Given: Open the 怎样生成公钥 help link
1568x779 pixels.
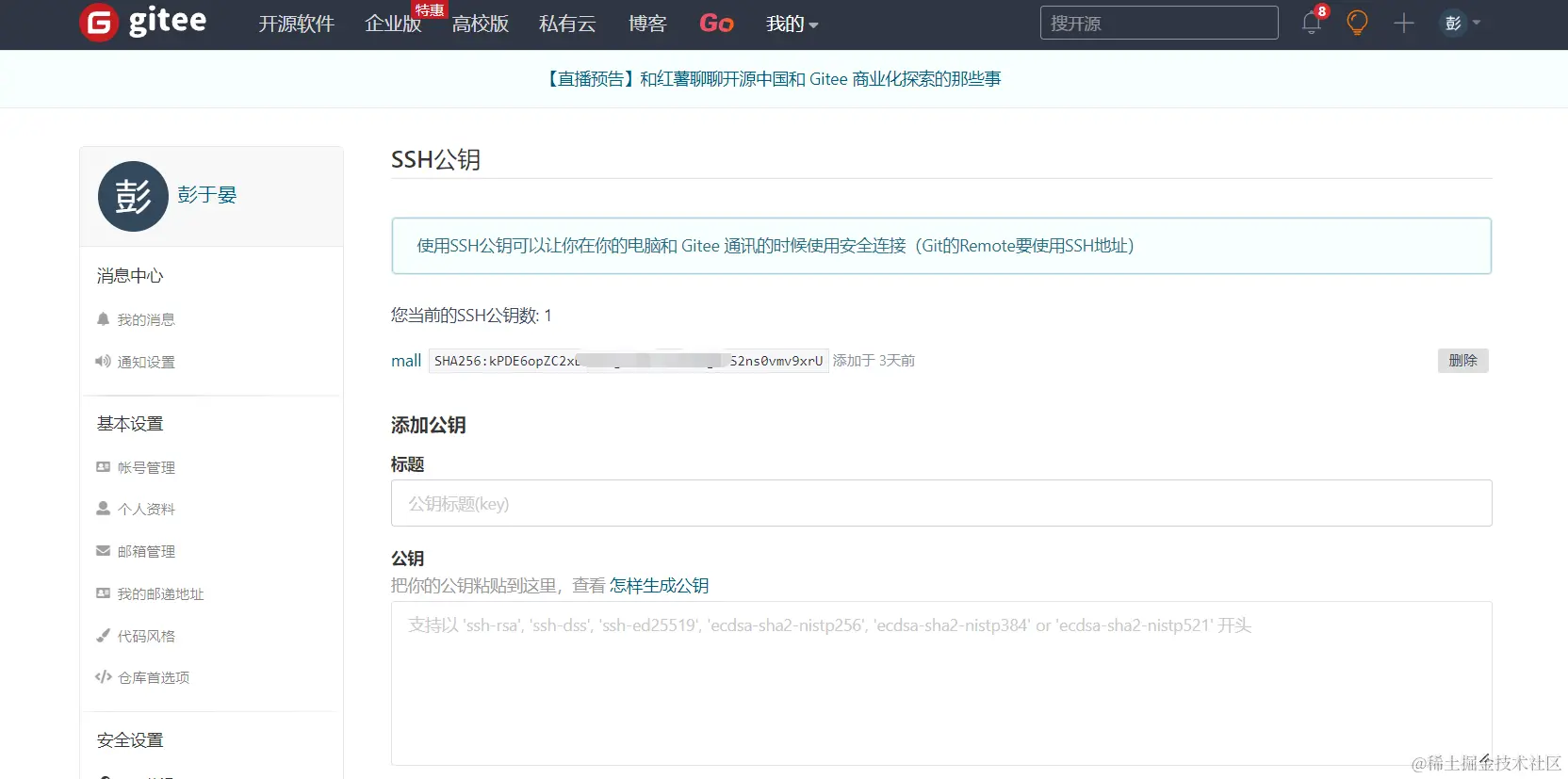Looking at the screenshot, I should pos(659,586).
